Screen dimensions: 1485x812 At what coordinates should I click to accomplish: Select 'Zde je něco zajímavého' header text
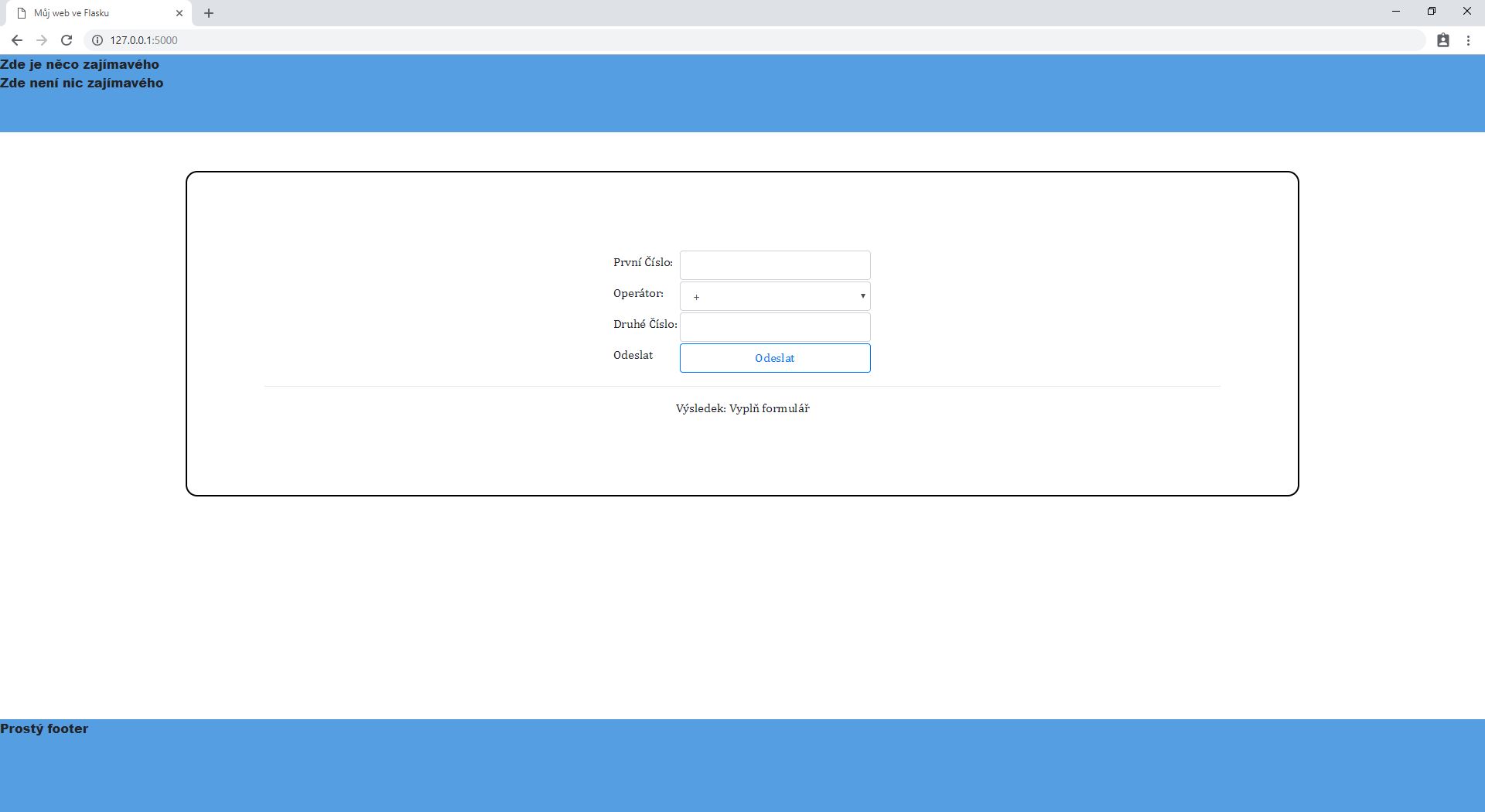point(80,64)
